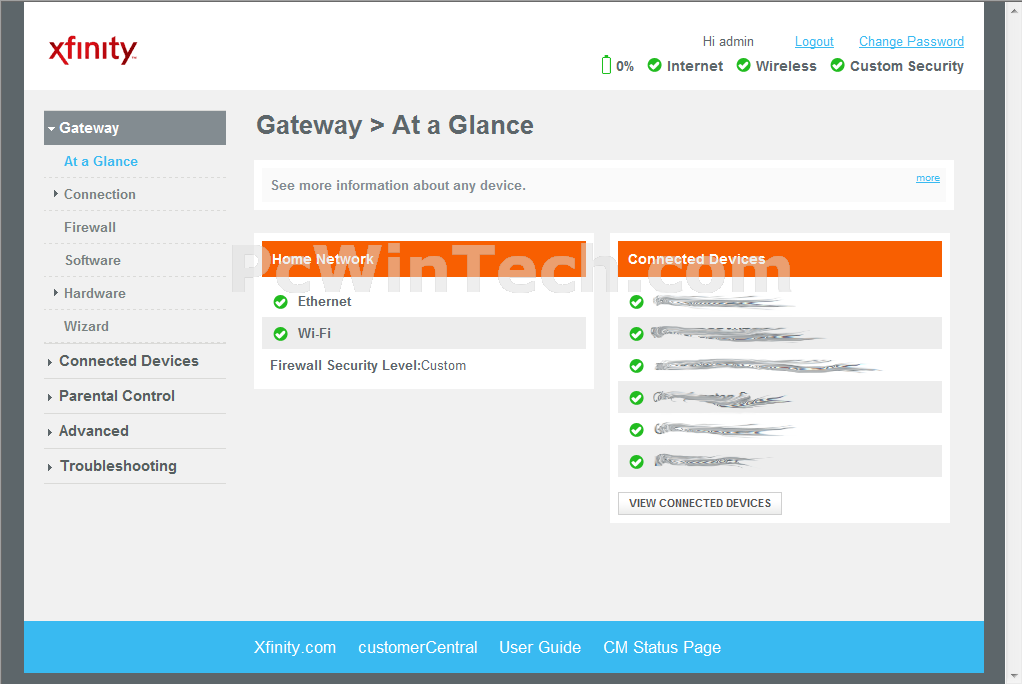Open the Firewall menu item
This screenshot has height=684, width=1022.
[90, 227]
